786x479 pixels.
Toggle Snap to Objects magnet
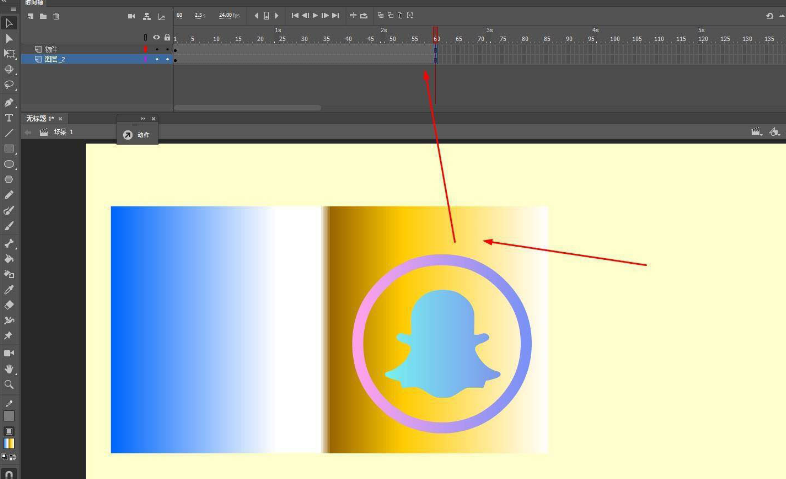pos(9,473)
